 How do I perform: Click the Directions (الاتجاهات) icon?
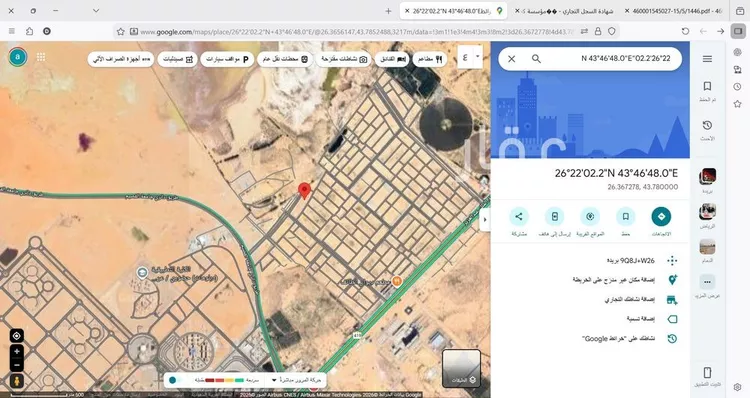[x=661, y=217]
